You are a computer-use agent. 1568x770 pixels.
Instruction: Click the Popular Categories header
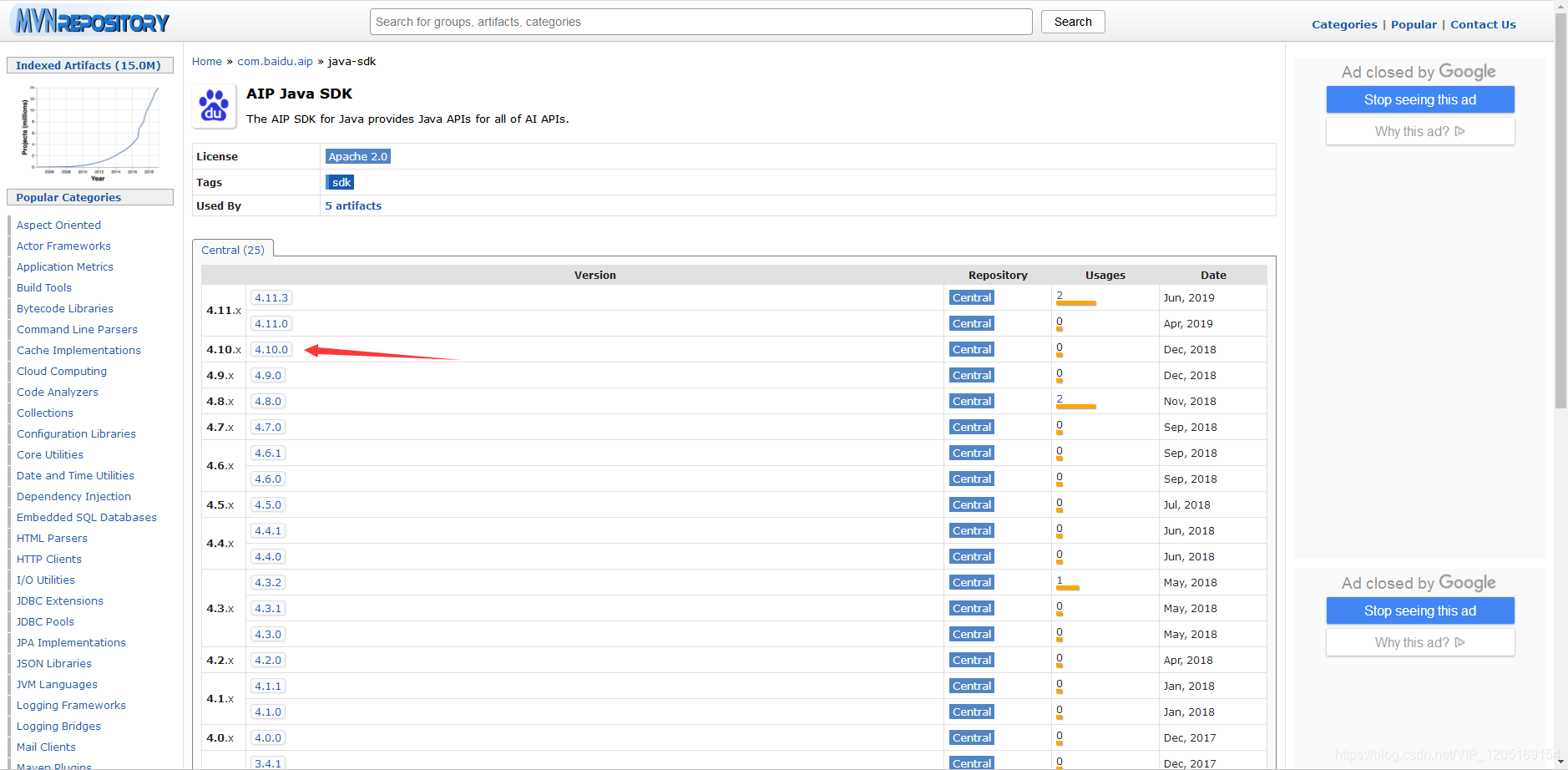coord(90,197)
